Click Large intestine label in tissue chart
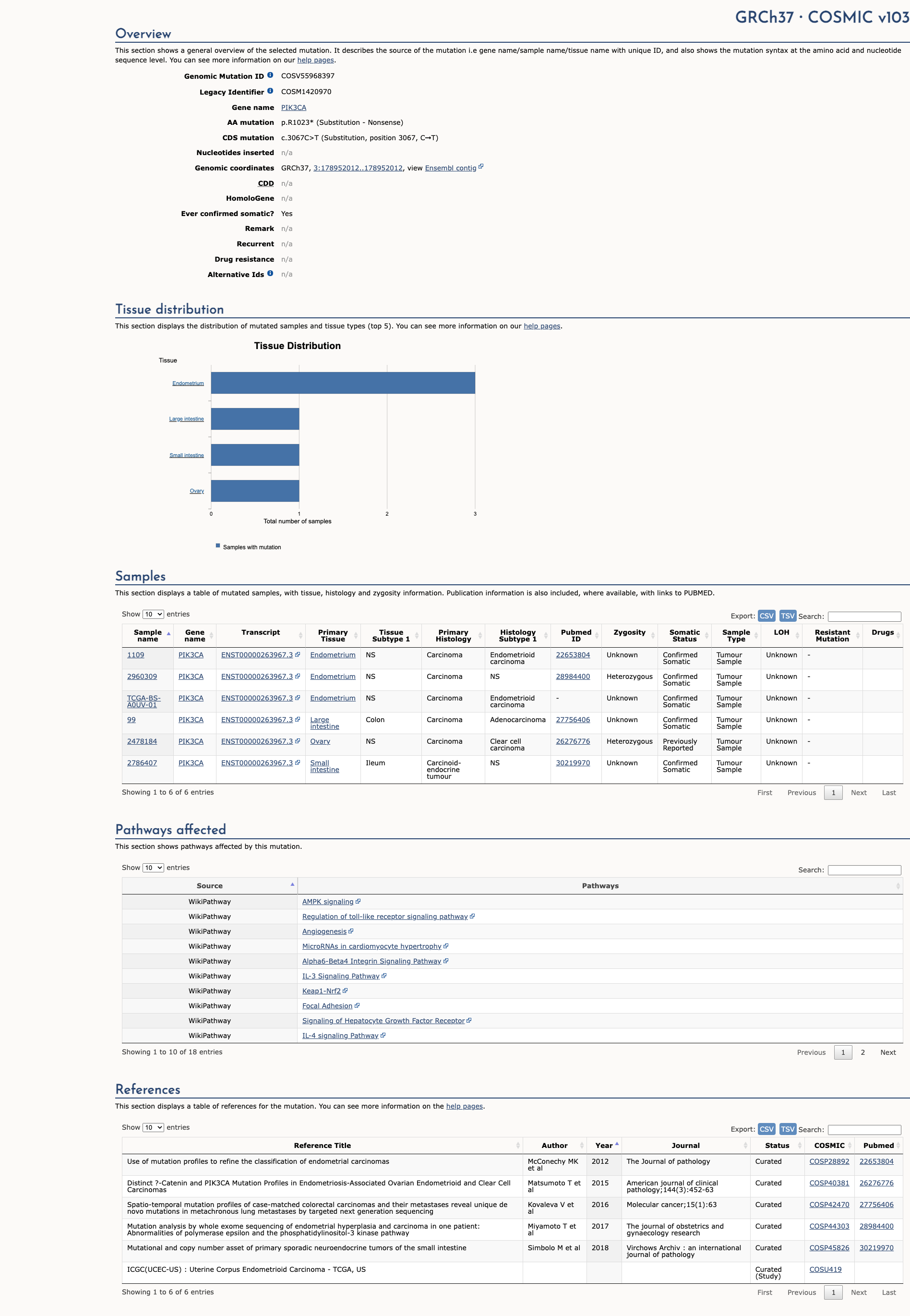 (186, 419)
